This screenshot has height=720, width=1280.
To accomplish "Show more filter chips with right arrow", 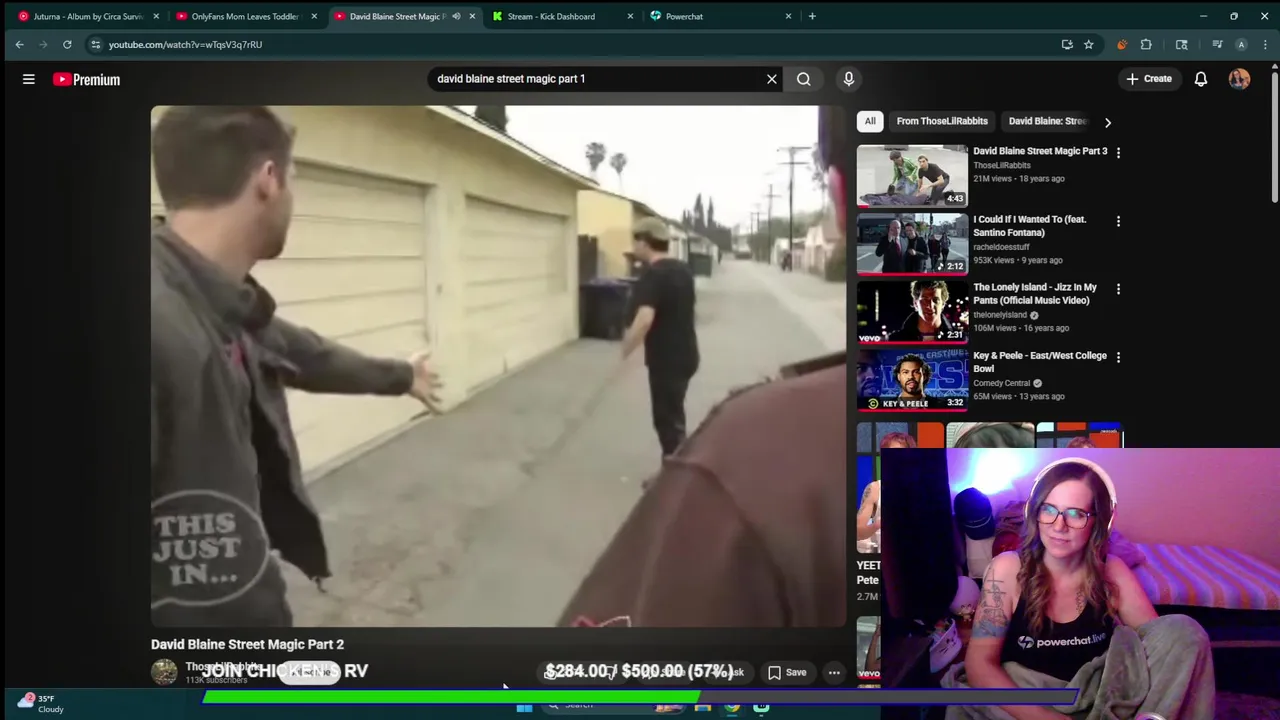I will (1107, 122).
